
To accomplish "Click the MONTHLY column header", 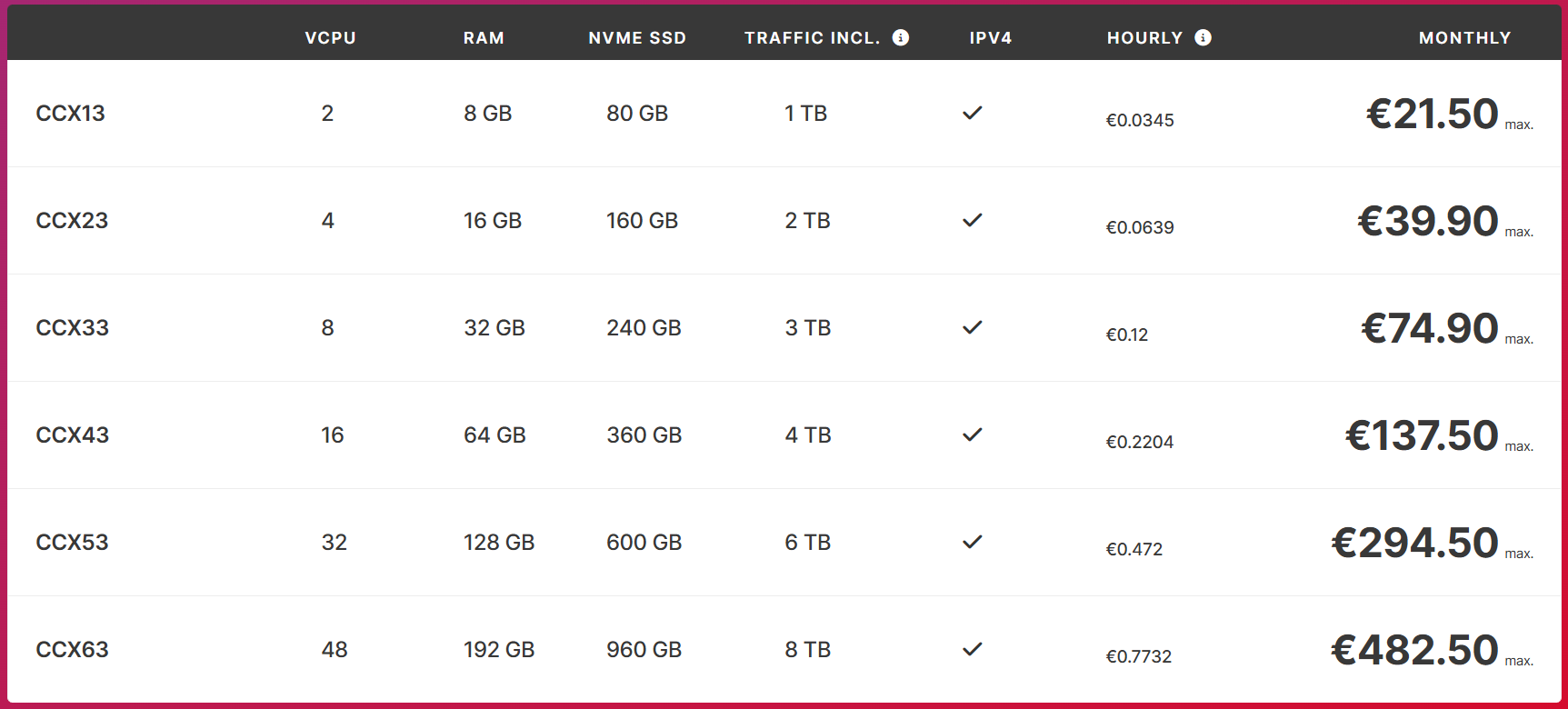I will 1465,38.
